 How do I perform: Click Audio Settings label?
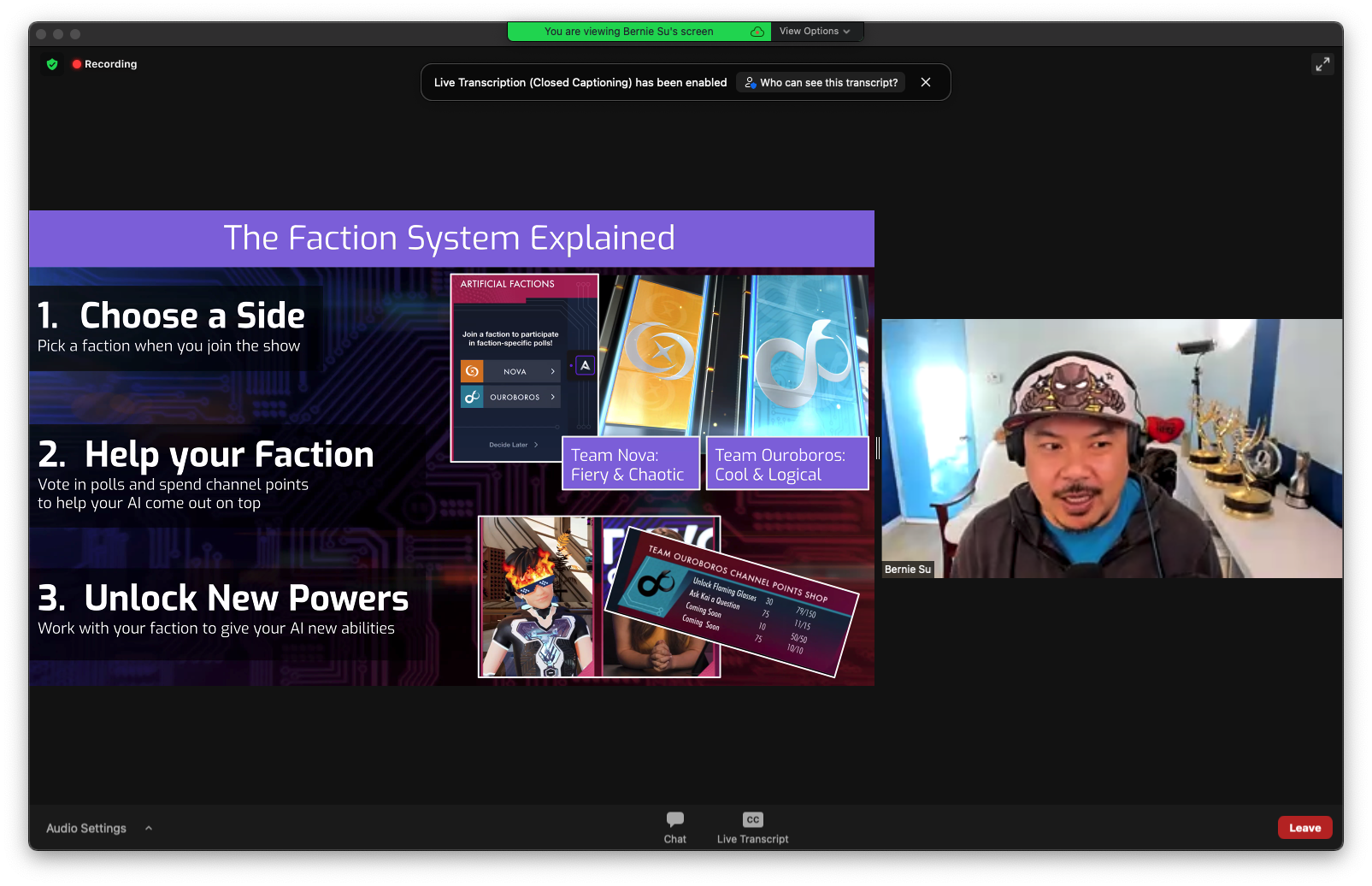86,828
